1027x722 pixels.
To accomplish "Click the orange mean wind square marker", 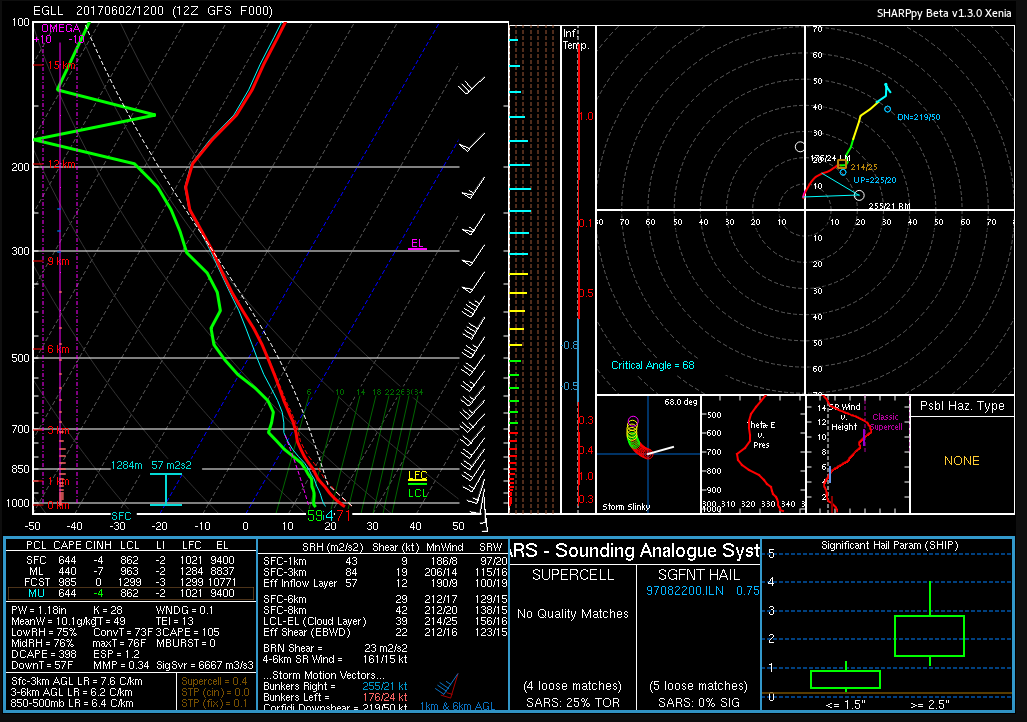I will (845, 165).
